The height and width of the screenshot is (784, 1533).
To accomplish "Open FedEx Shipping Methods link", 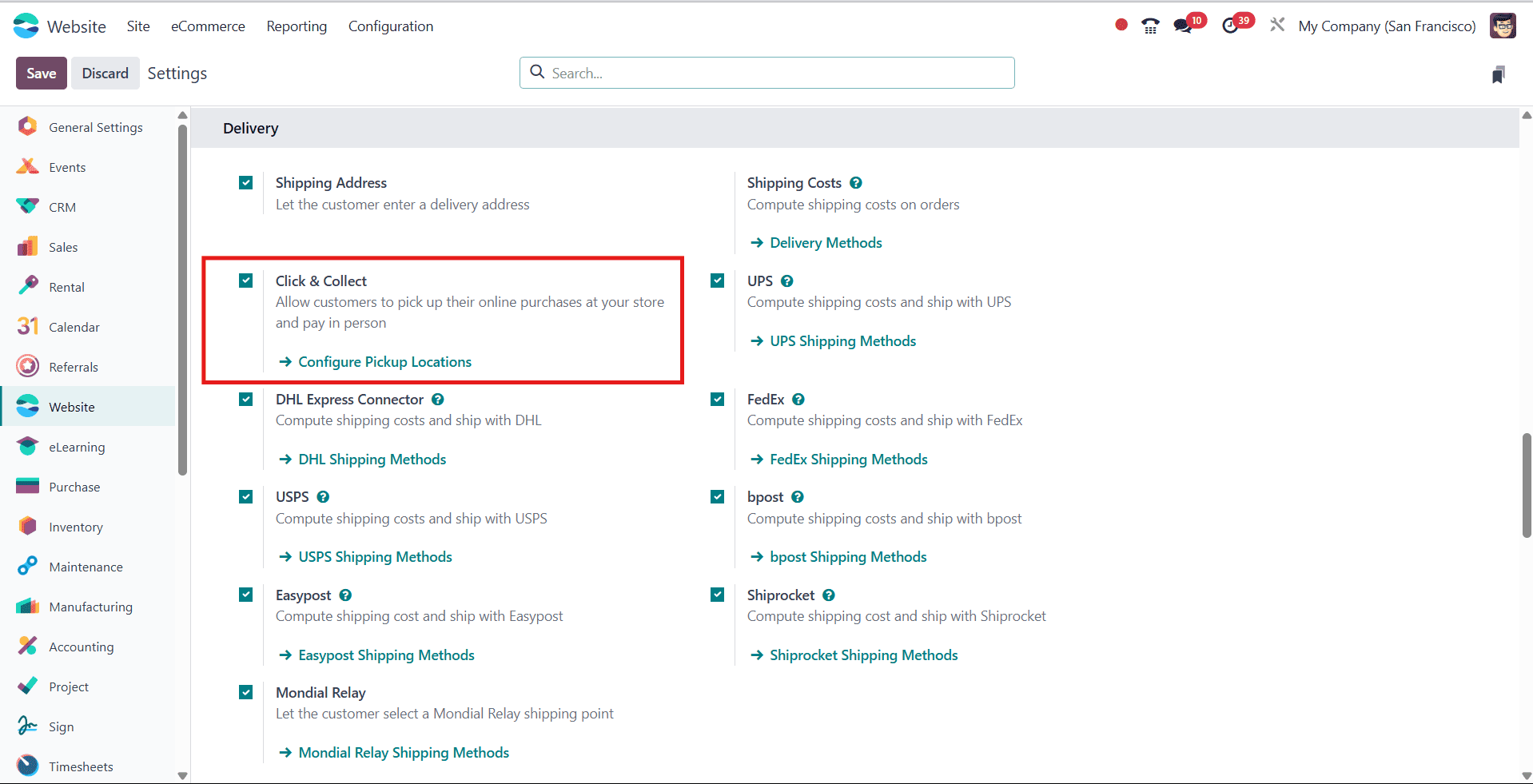I will (838, 460).
